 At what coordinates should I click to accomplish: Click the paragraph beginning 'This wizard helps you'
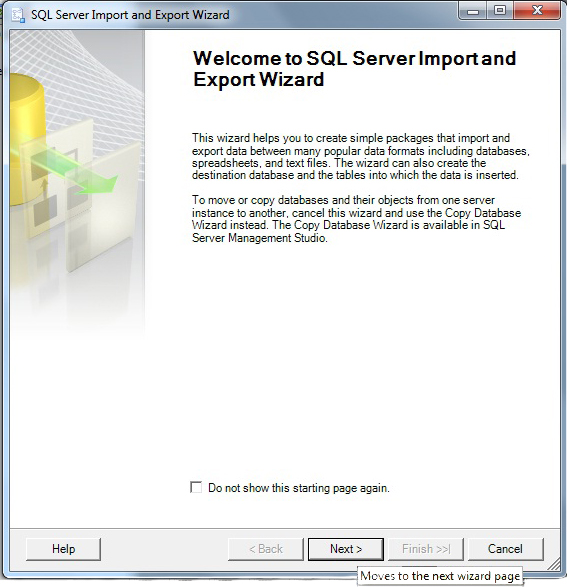[361, 156]
